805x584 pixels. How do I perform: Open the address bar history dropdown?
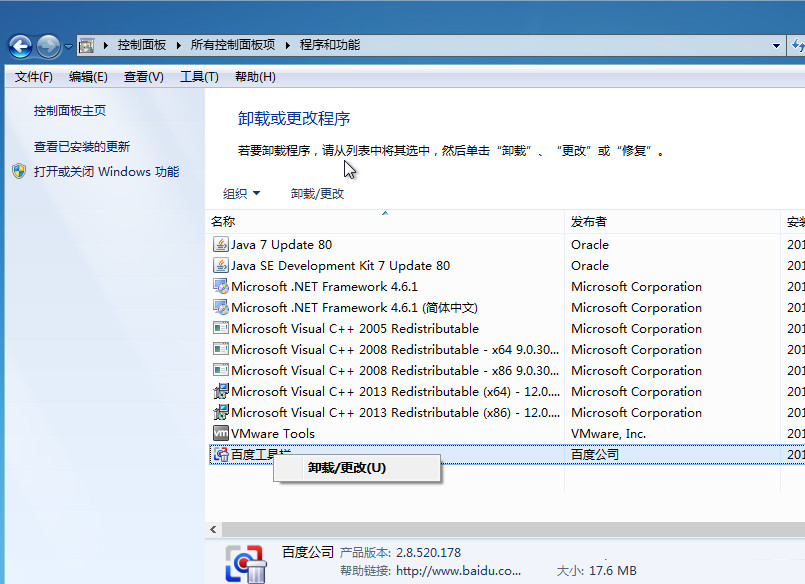click(x=776, y=46)
